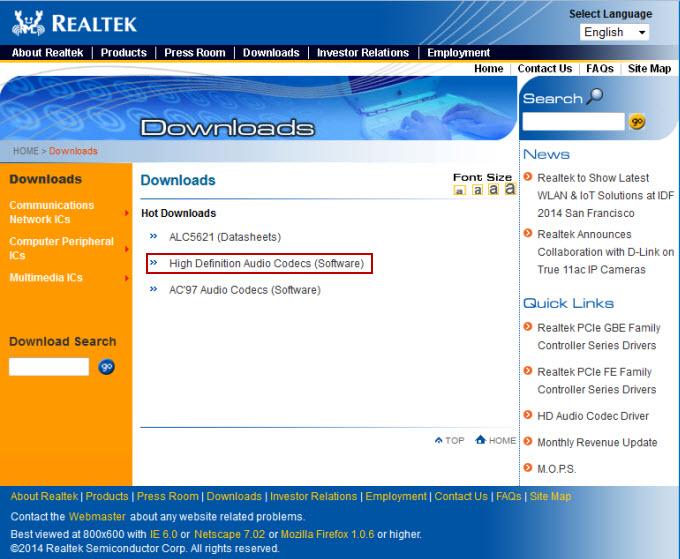This screenshot has width=680, height=559.
Task: Click orange bullet next to Monthly Revenue Update
Action: [528, 441]
